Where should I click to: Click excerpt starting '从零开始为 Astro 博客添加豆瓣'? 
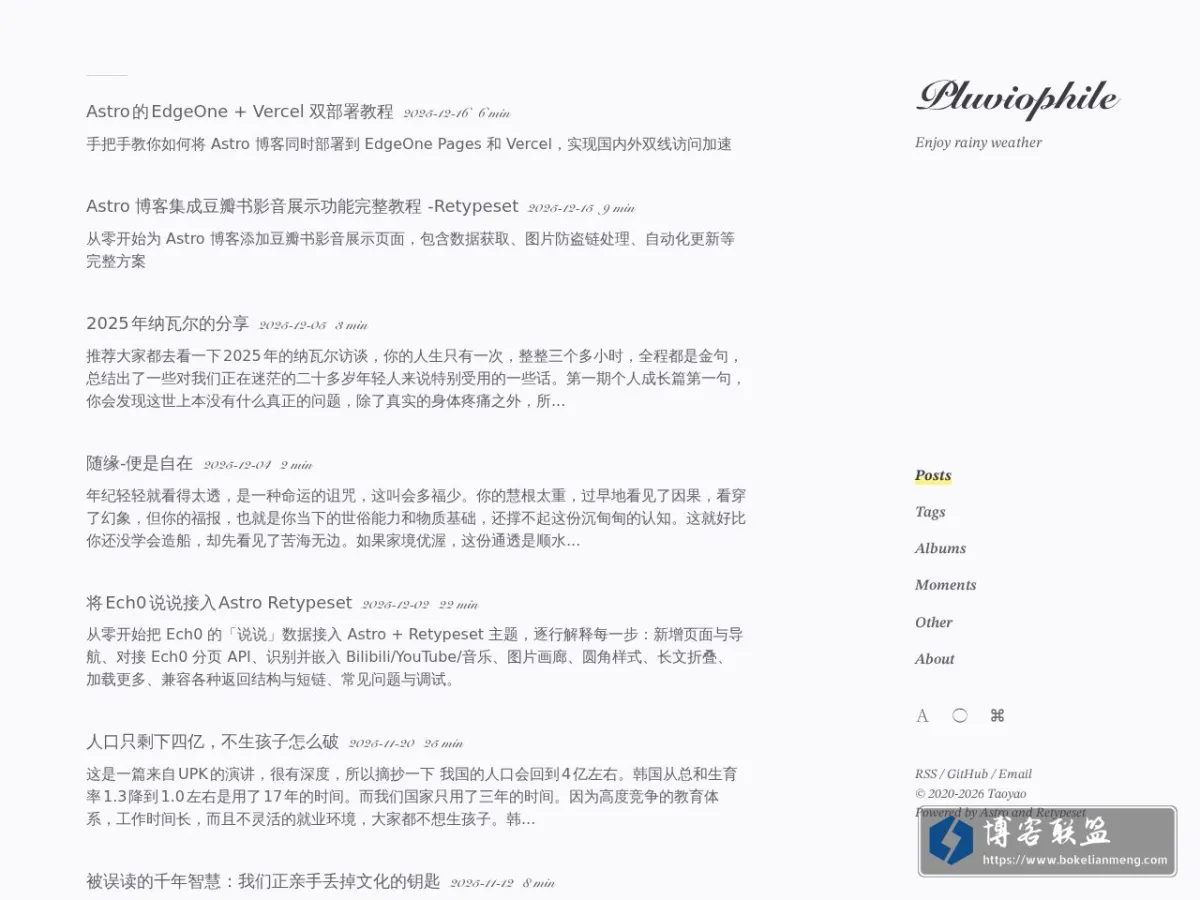pos(411,250)
